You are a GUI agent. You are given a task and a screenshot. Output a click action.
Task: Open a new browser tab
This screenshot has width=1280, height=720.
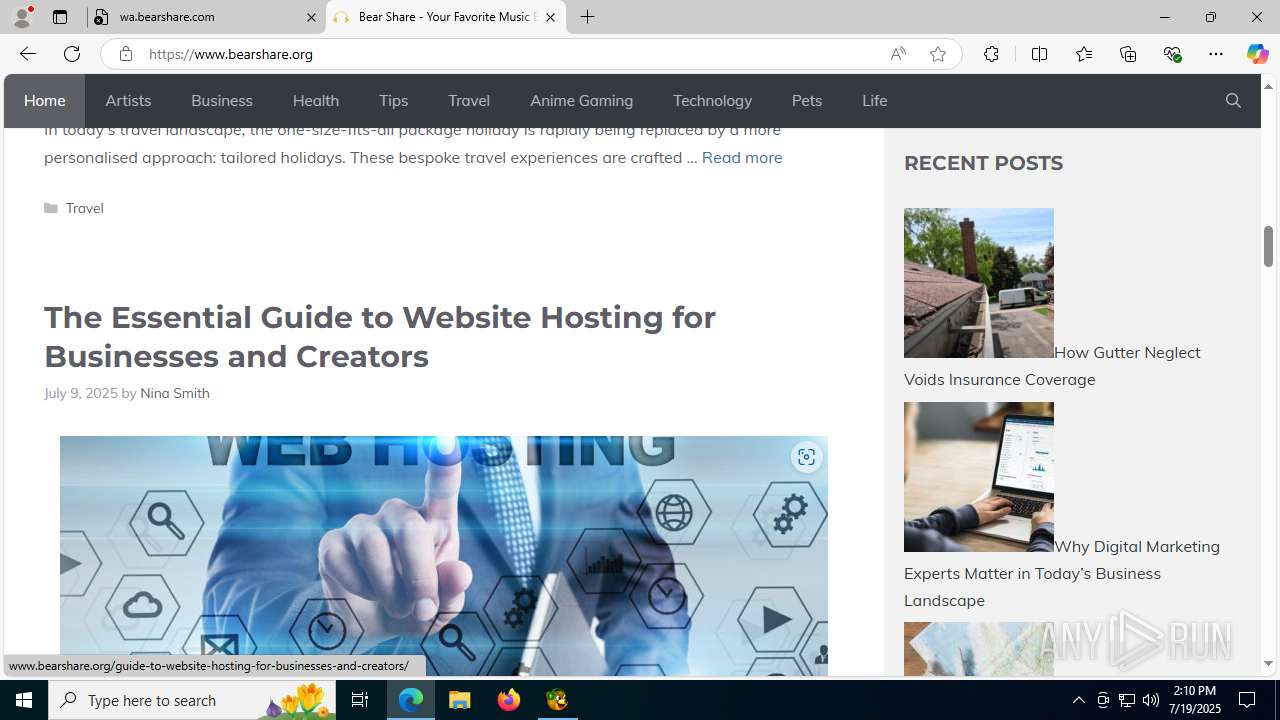pos(588,17)
